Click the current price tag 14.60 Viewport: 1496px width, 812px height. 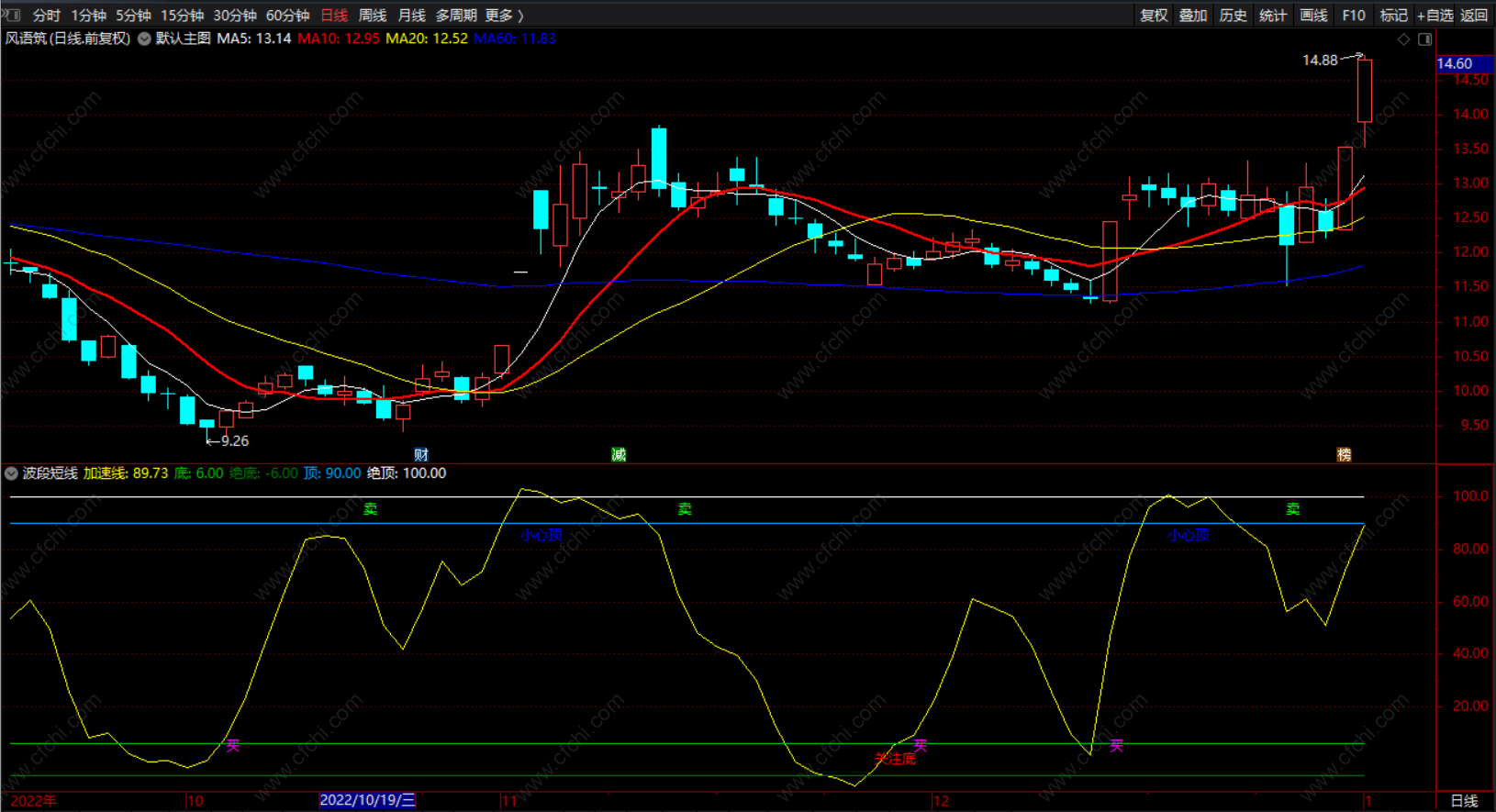(x=1465, y=63)
